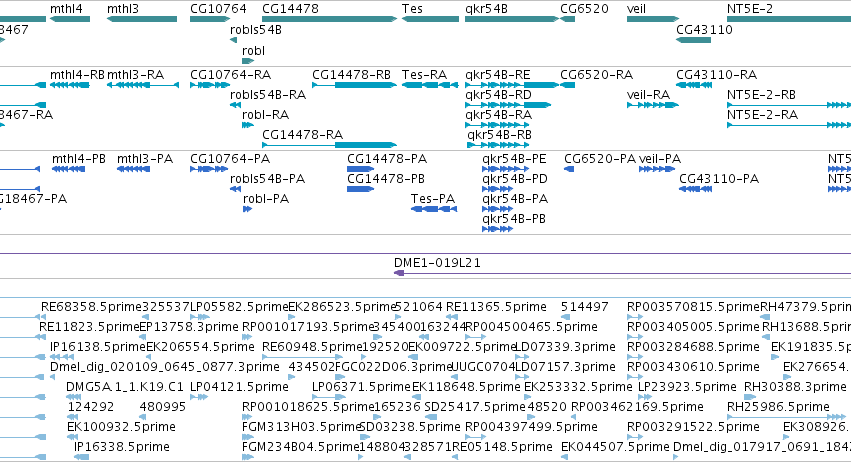Click EST label EK206554.5prime

click(x=200, y=347)
